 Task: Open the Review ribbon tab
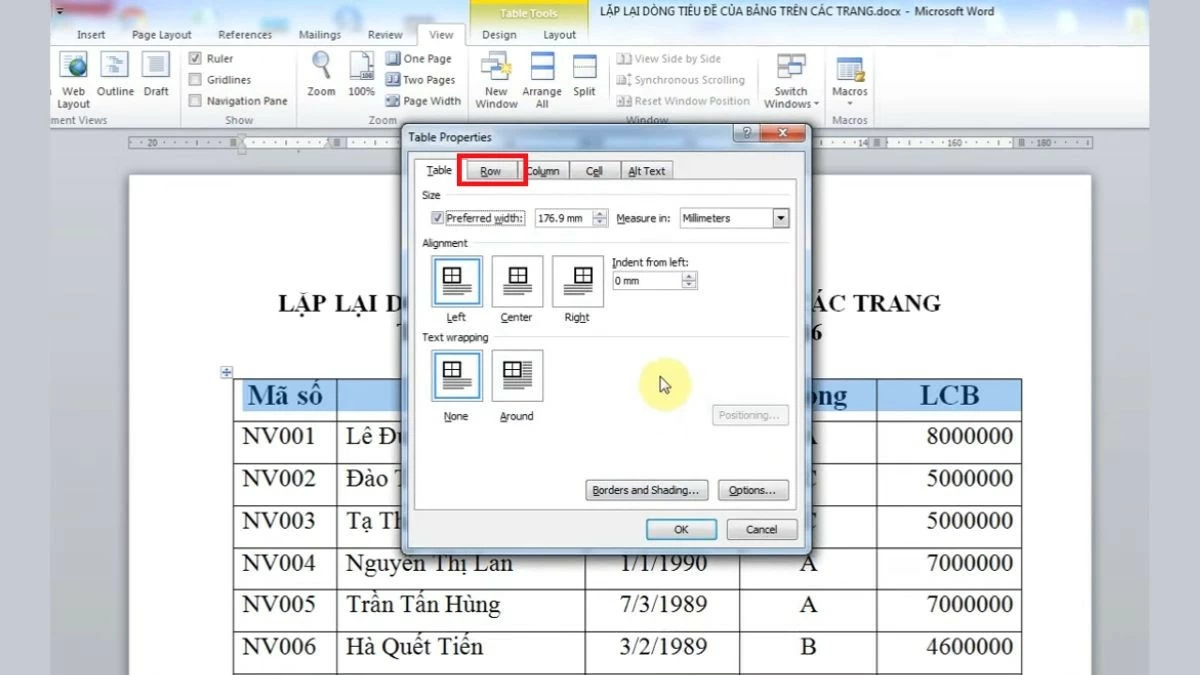click(384, 33)
